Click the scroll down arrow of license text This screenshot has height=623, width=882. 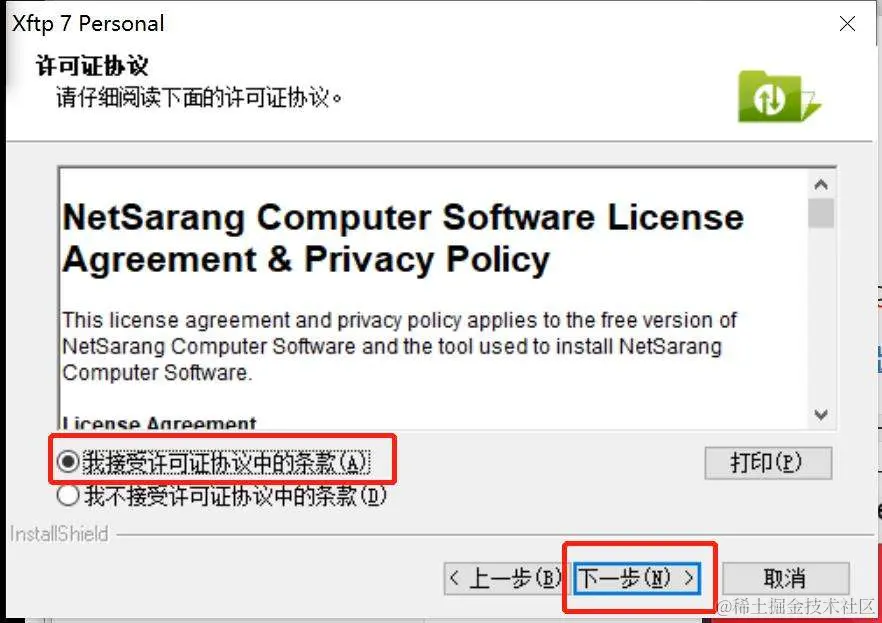pos(821,415)
